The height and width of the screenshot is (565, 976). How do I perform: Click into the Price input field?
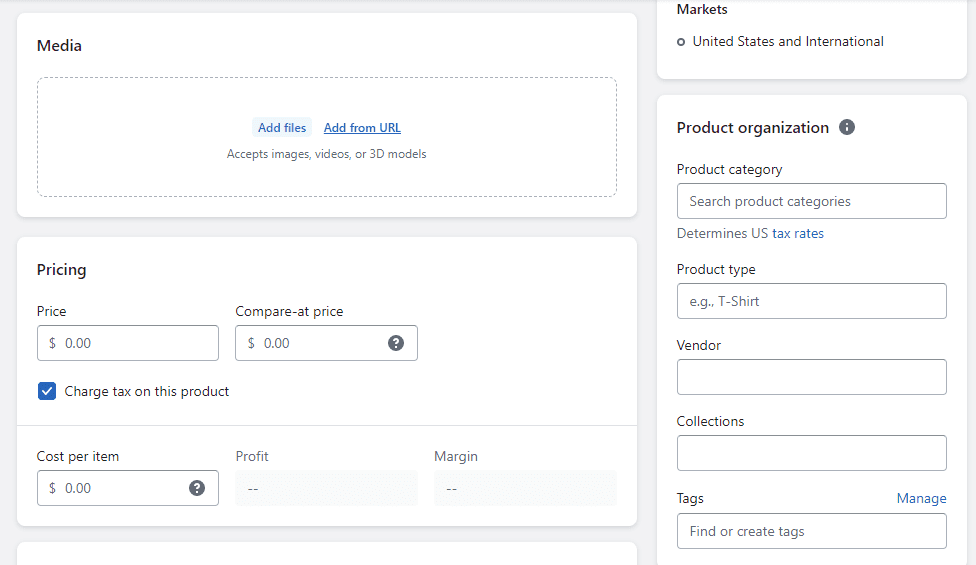[x=128, y=343]
